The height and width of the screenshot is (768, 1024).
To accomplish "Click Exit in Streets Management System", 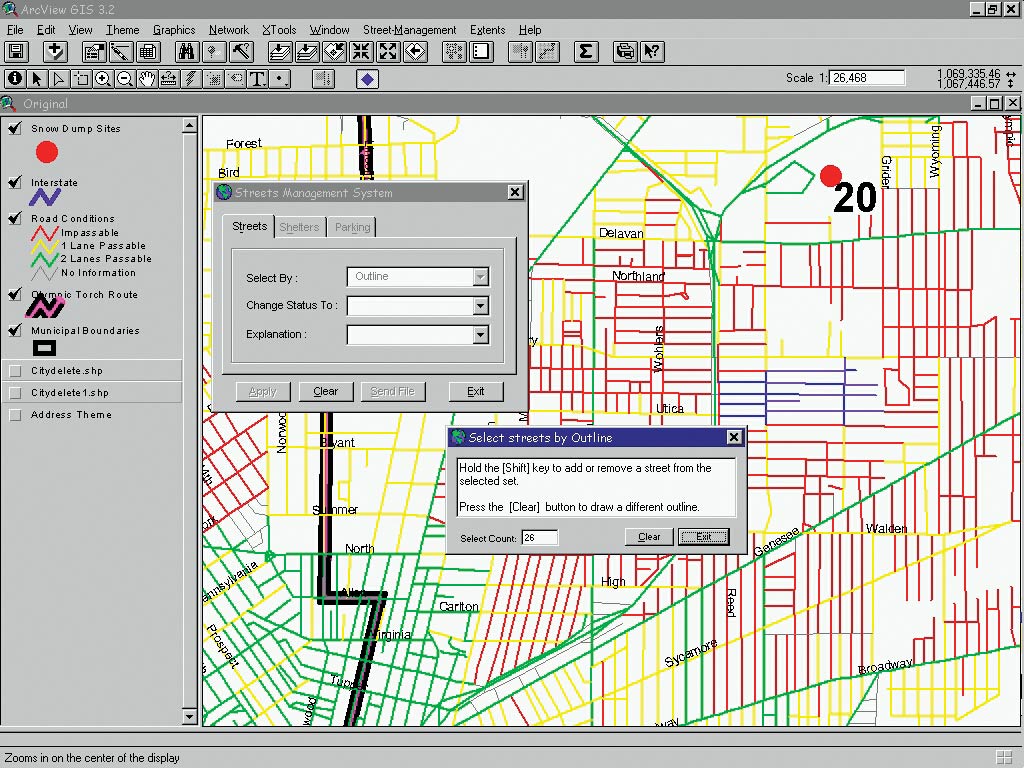I will tap(475, 392).
